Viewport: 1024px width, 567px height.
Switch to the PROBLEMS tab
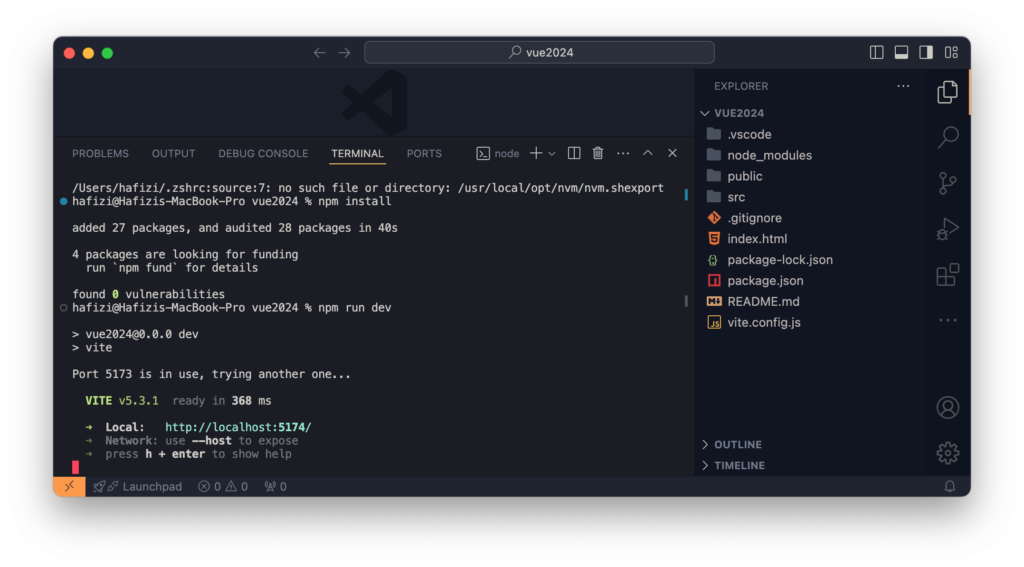click(101, 154)
